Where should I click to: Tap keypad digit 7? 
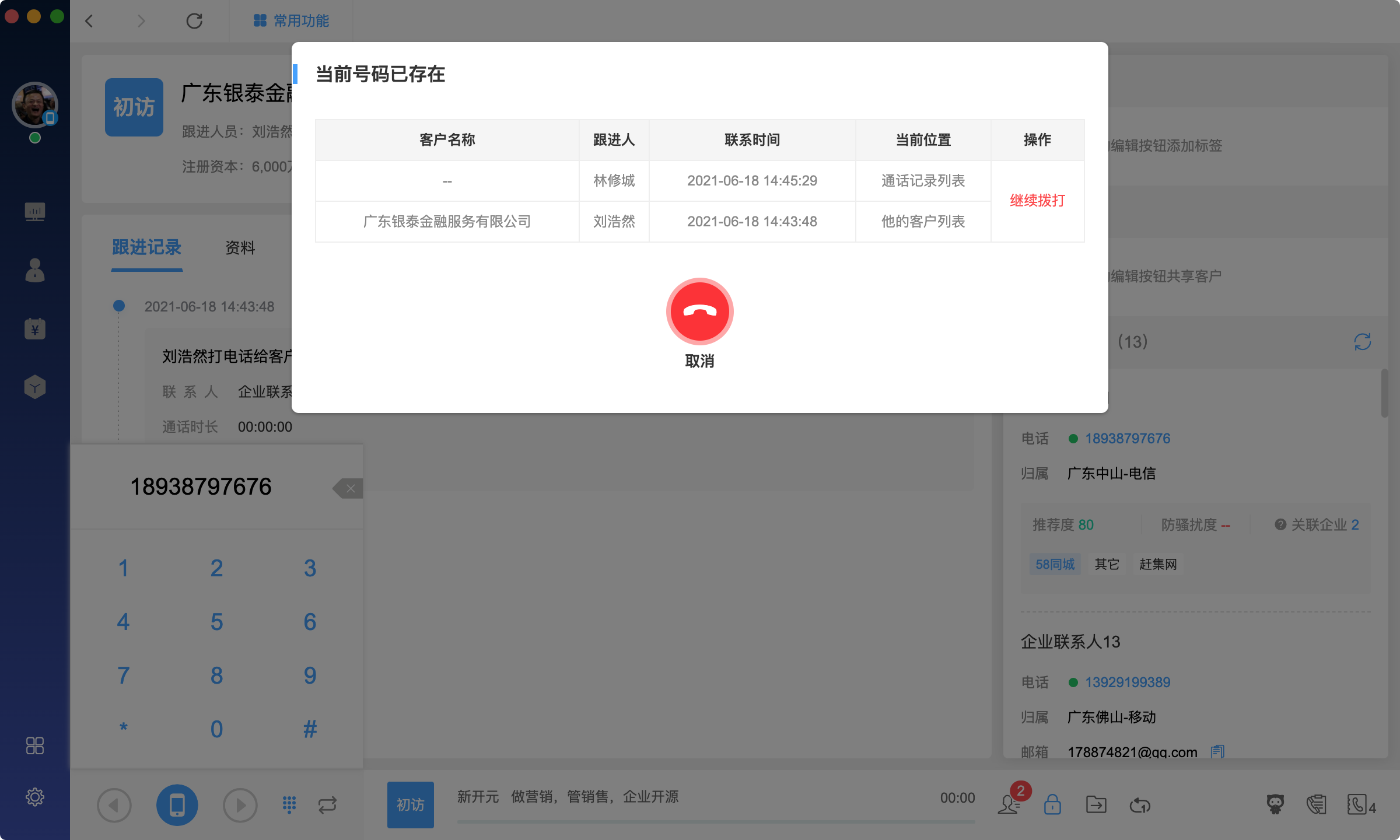click(123, 675)
